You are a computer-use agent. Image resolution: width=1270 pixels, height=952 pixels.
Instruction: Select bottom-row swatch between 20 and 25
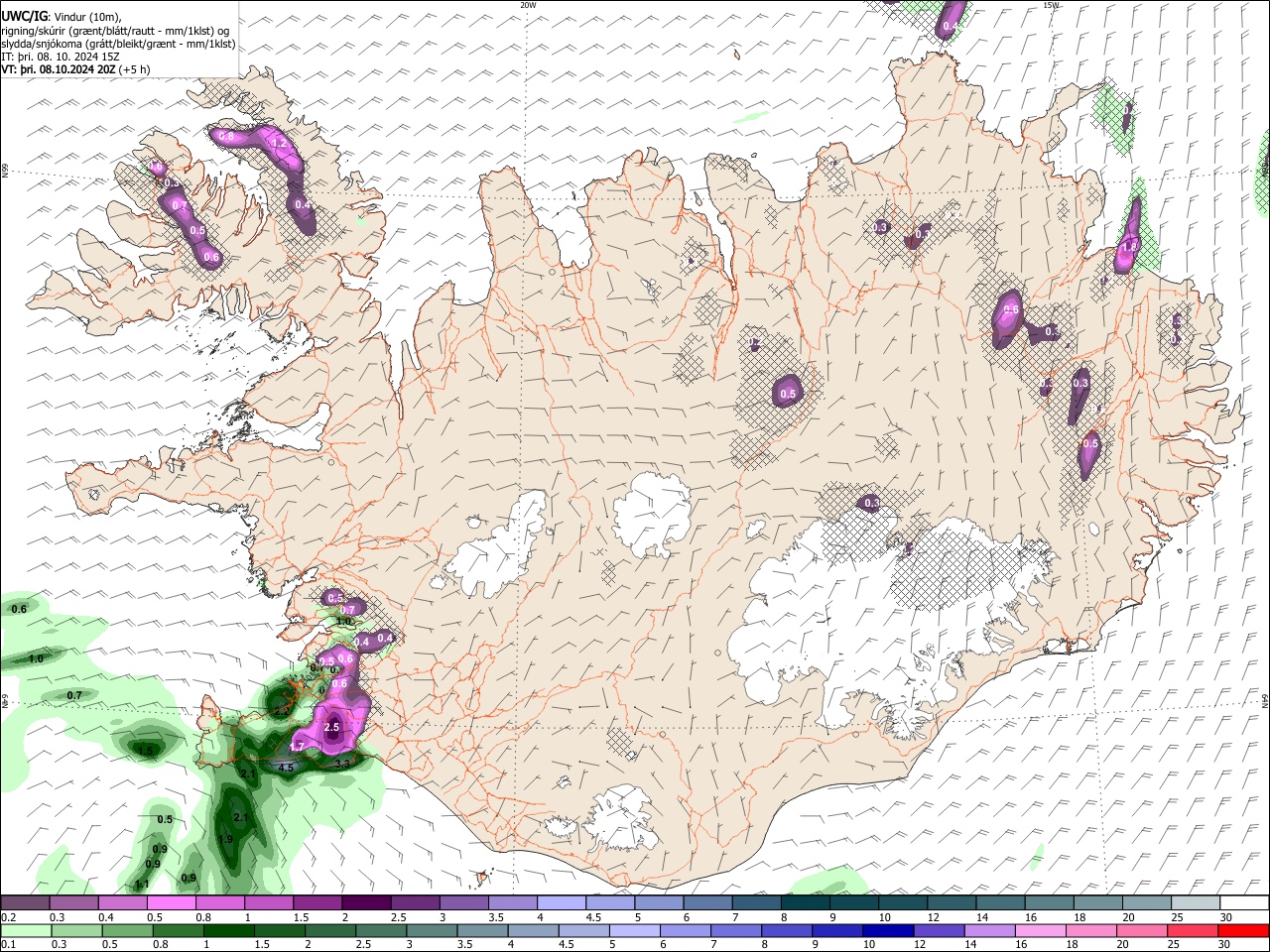coord(1142,930)
